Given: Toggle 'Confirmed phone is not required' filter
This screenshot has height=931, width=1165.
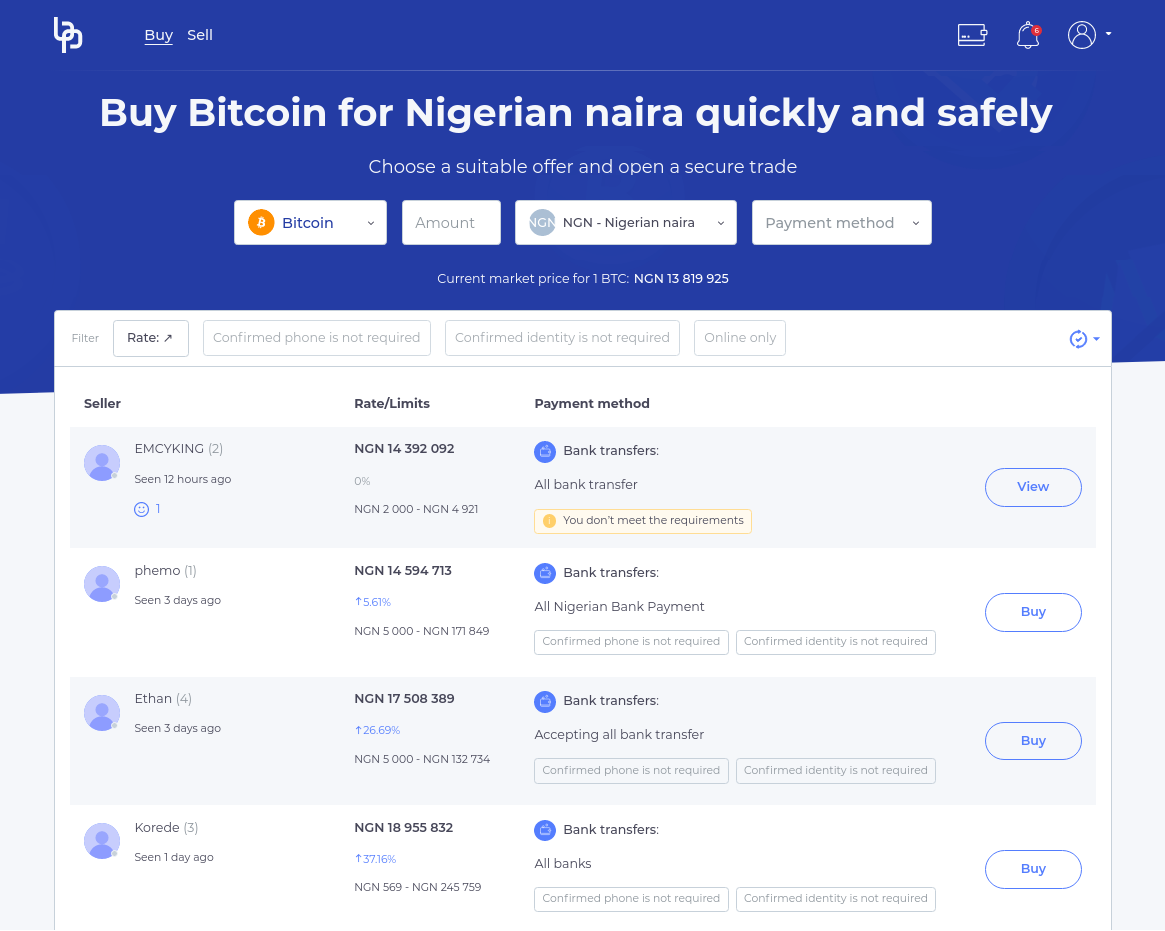Looking at the screenshot, I should tap(317, 338).
